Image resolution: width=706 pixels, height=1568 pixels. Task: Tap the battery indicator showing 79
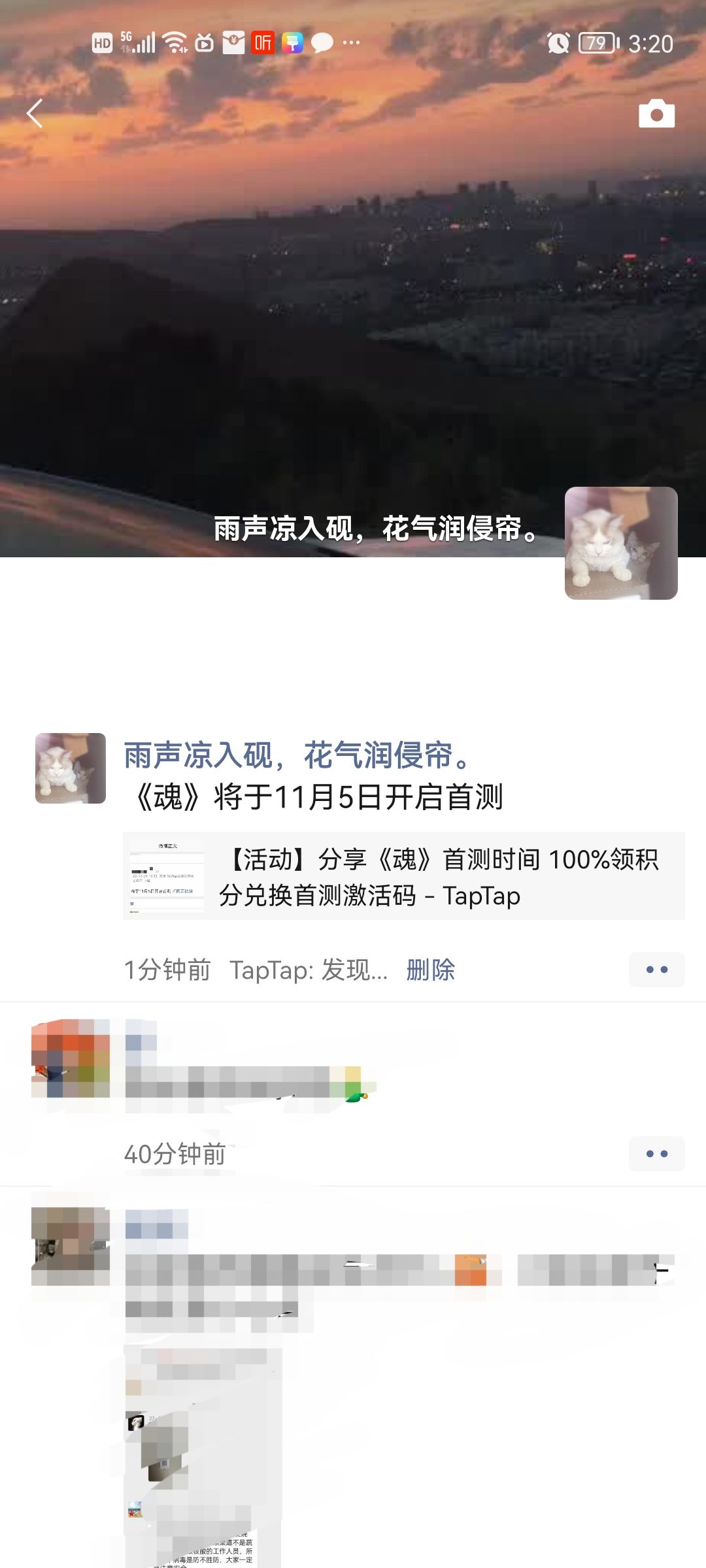pos(599,43)
